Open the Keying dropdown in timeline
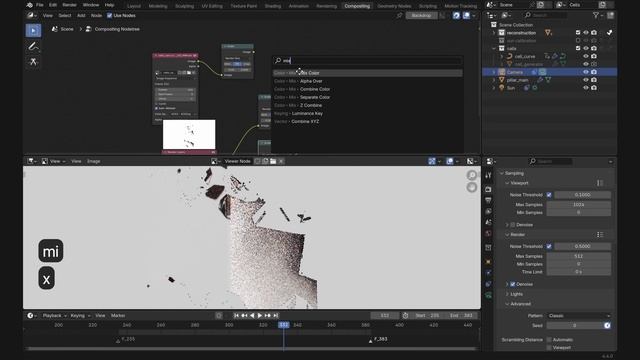This screenshot has height=360, width=640. coord(80,316)
